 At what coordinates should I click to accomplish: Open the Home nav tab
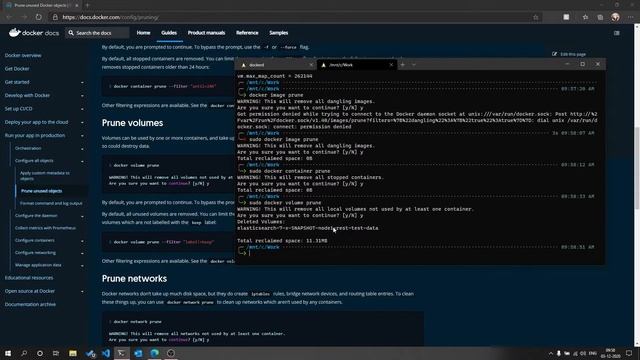[143, 33]
